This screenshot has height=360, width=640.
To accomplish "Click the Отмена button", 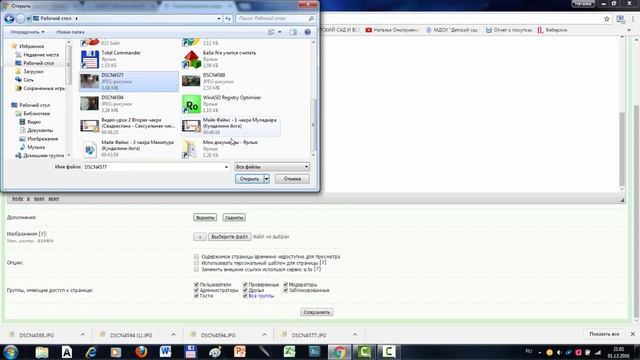I will 292,179.
